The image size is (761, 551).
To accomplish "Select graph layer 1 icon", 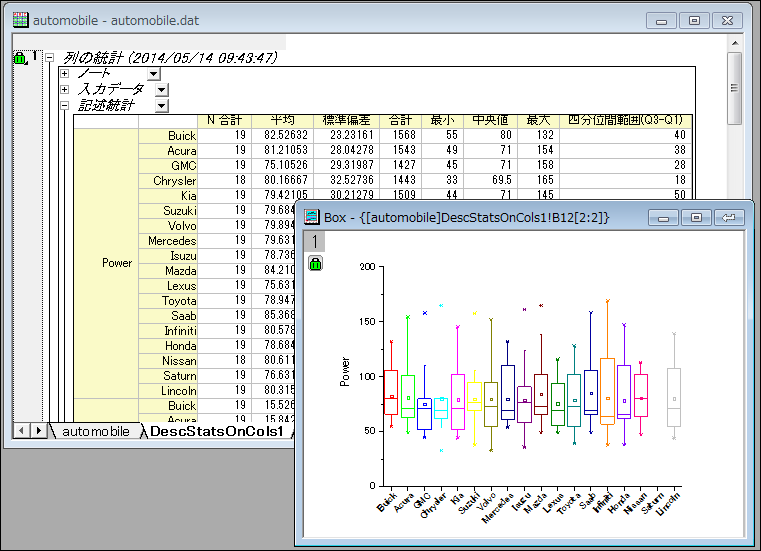I will click(314, 241).
